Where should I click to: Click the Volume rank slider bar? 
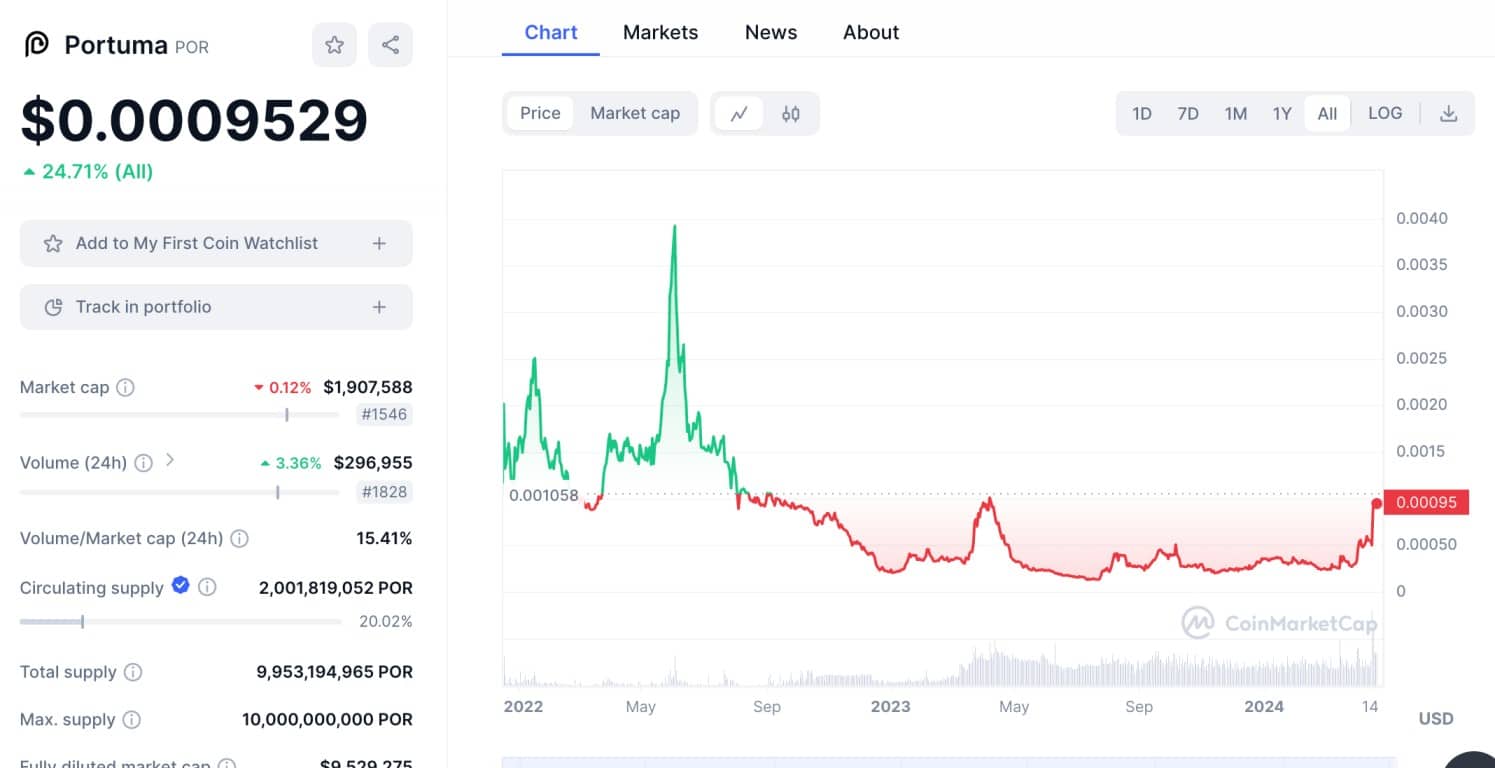179,492
